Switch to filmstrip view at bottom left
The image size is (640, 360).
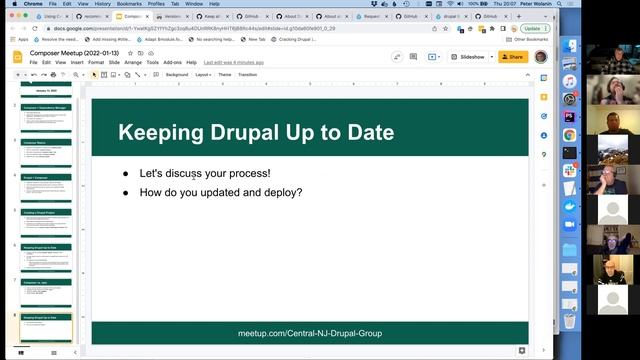pyautogui.click(x=21, y=353)
